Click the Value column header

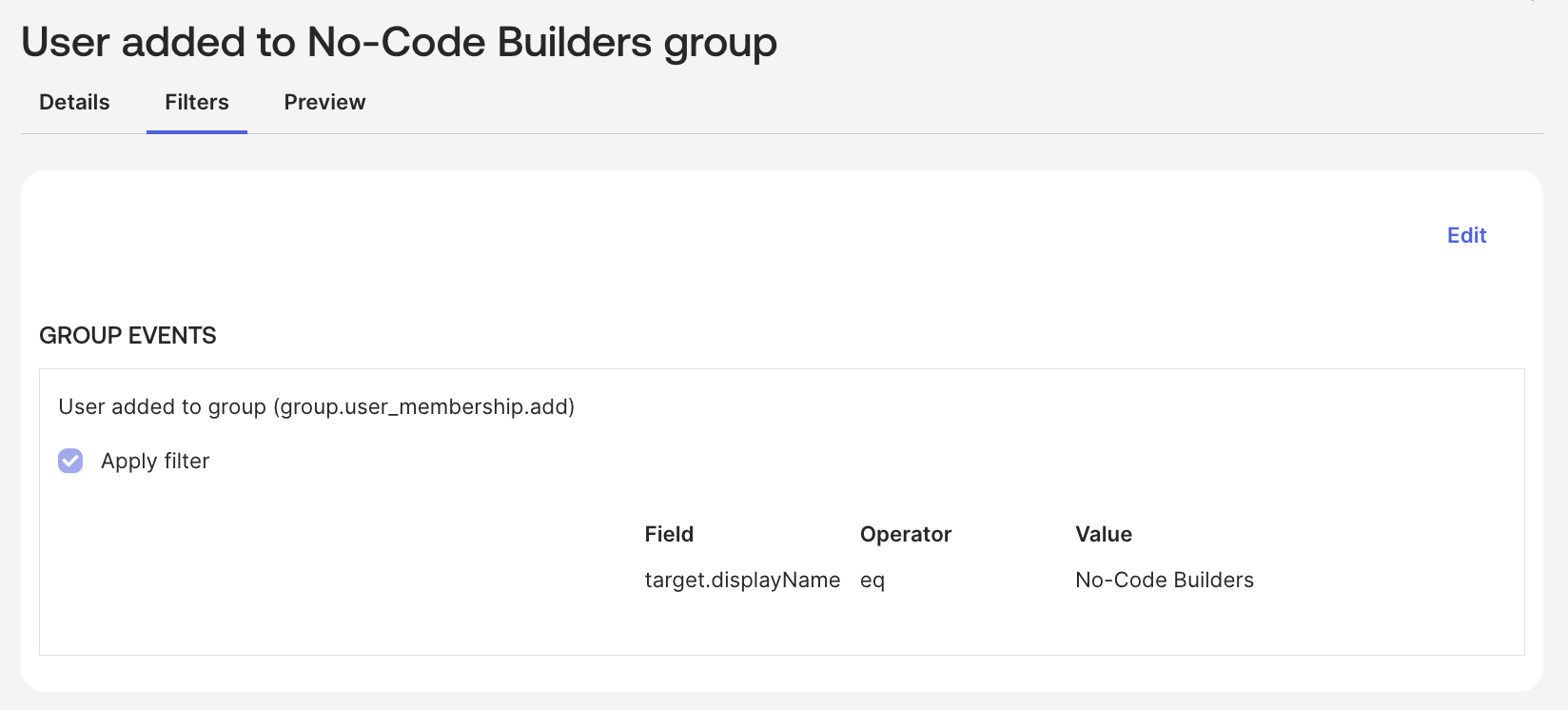1103,535
